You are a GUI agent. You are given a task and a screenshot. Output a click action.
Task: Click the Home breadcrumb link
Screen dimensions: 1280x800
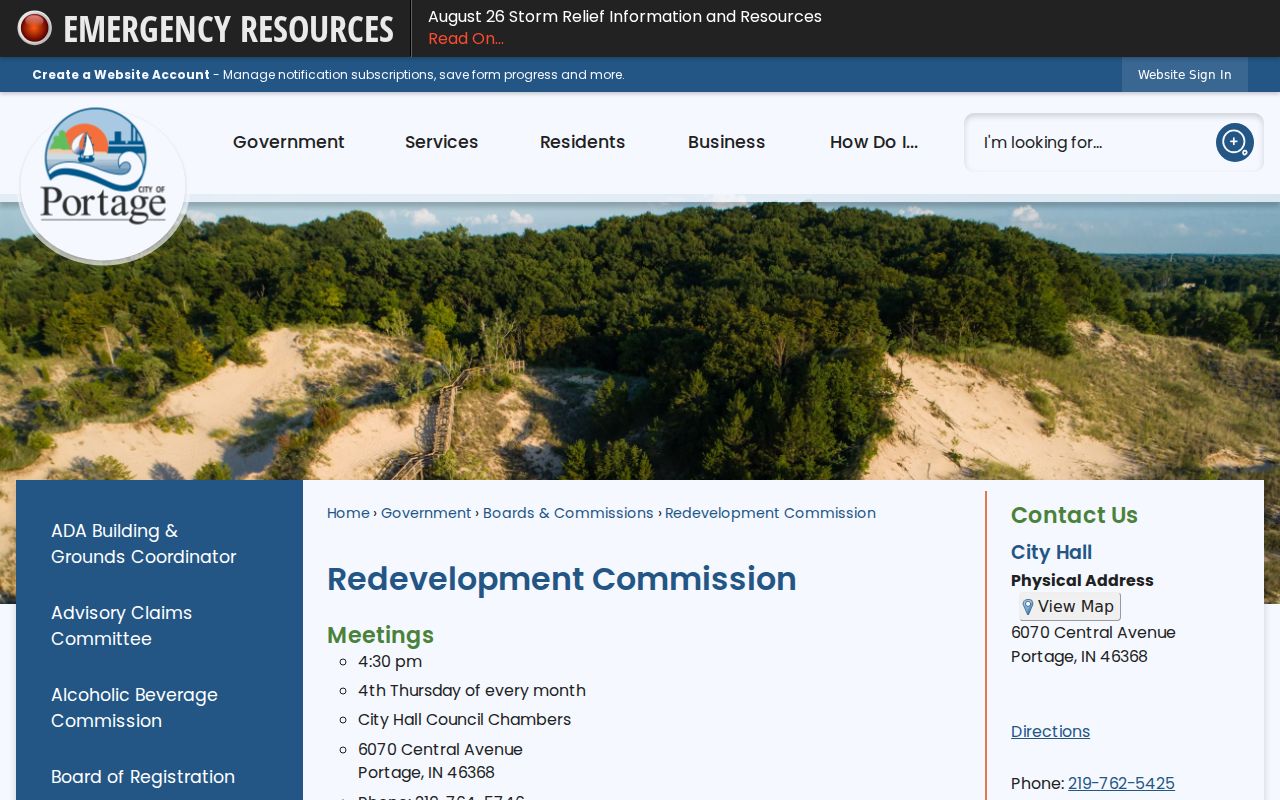(x=348, y=513)
